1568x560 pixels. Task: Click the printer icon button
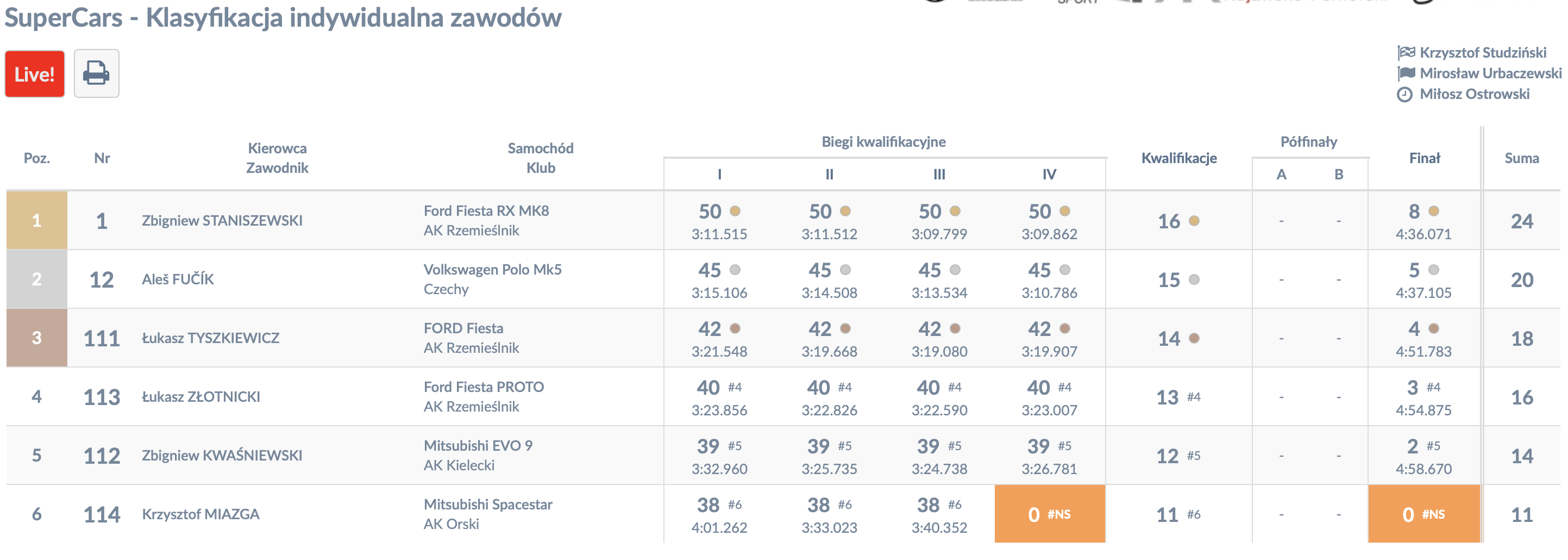tap(96, 74)
